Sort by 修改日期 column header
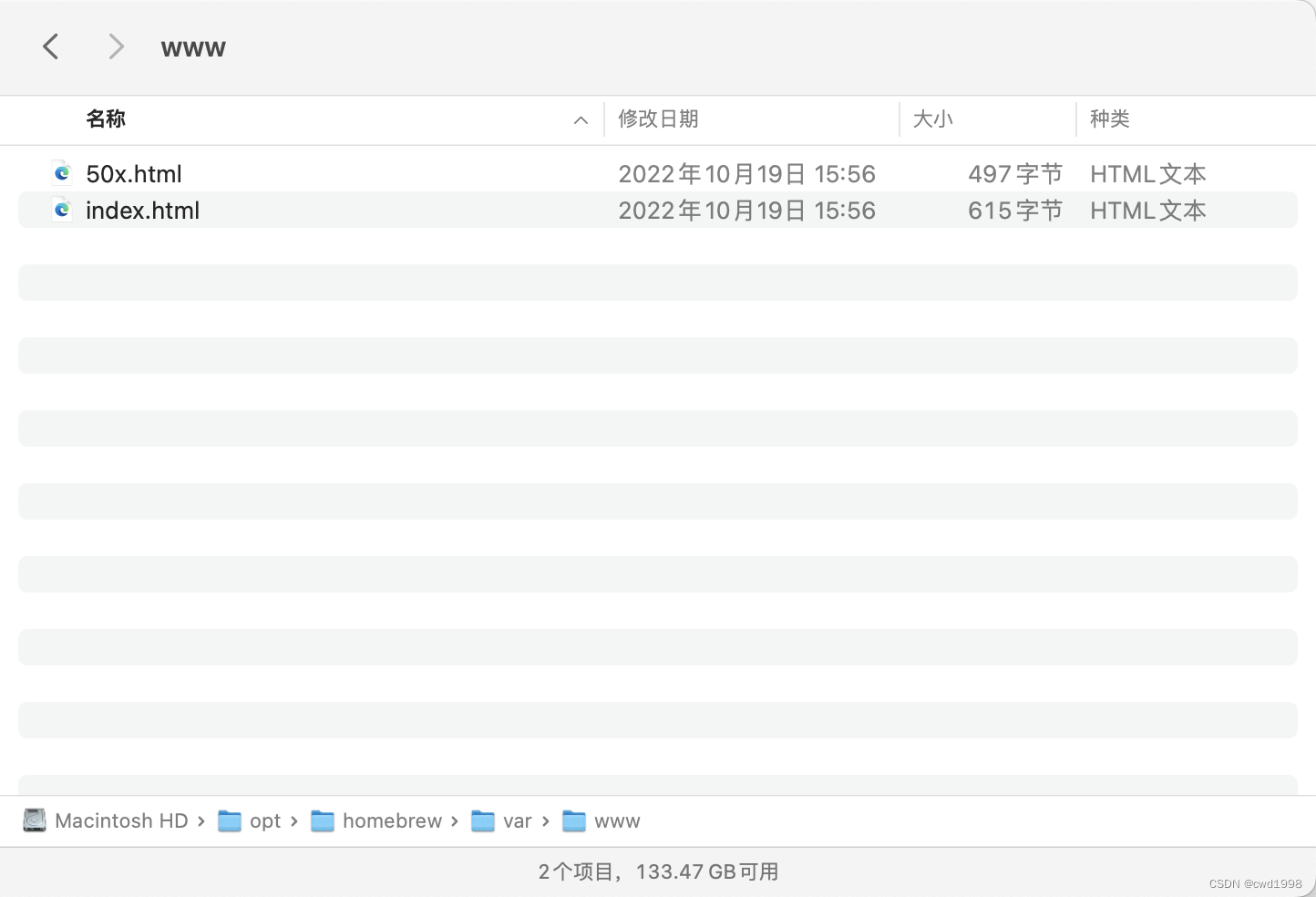Image resolution: width=1316 pixels, height=897 pixels. tap(658, 119)
